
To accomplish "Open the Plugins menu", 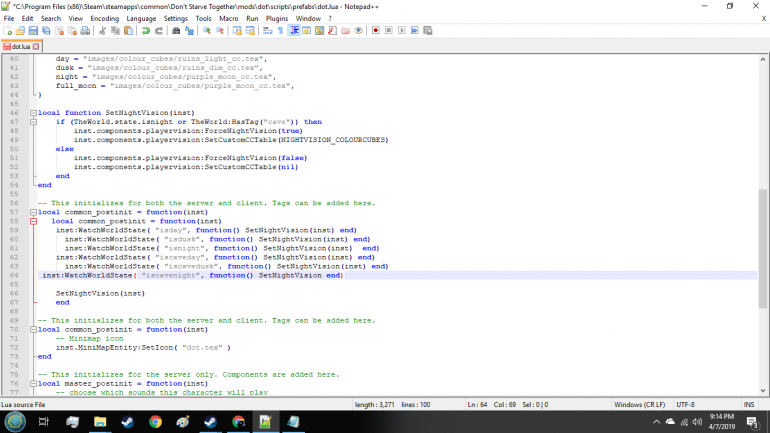I will (279, 18).
